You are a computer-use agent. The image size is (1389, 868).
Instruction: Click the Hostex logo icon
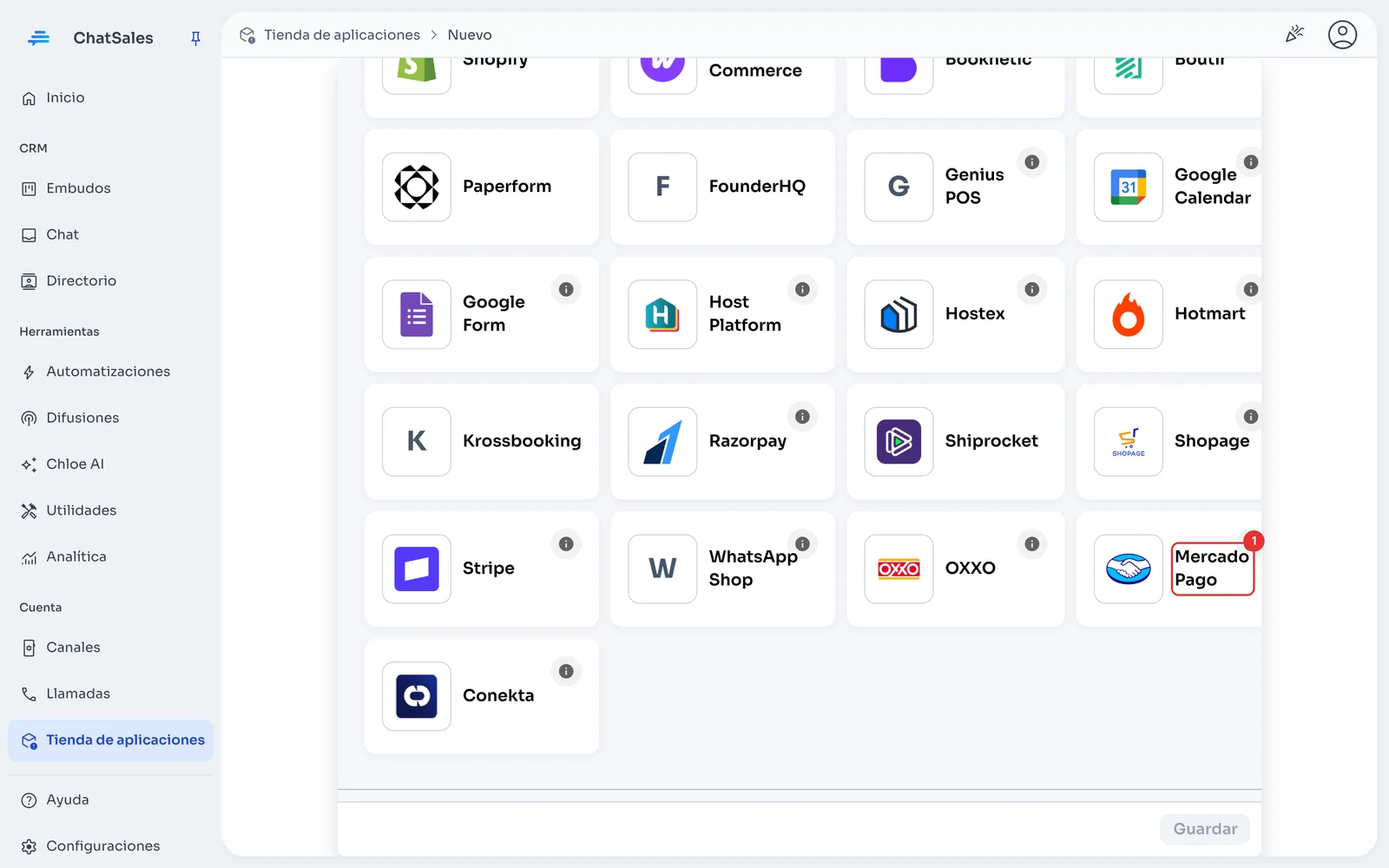coord(899,314)
